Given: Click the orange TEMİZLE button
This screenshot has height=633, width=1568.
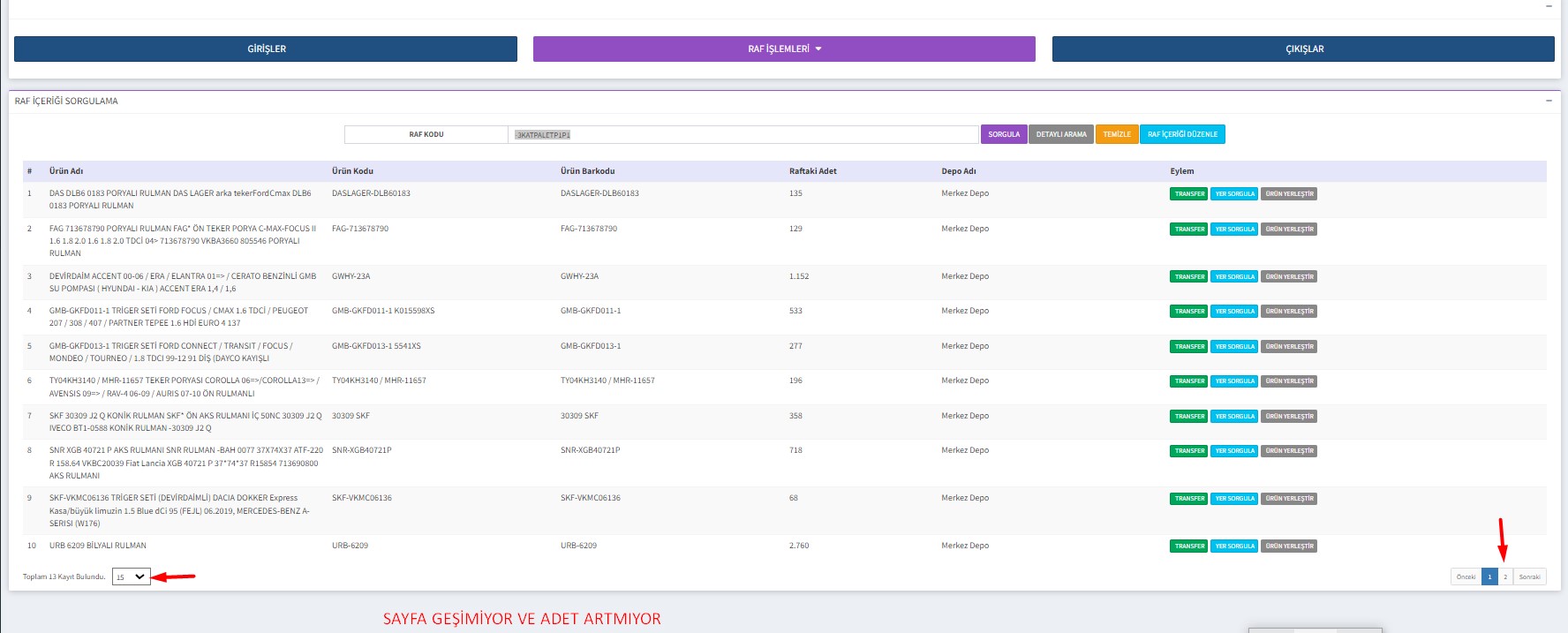Looking at the screenshot, I should coord(1117,135).
